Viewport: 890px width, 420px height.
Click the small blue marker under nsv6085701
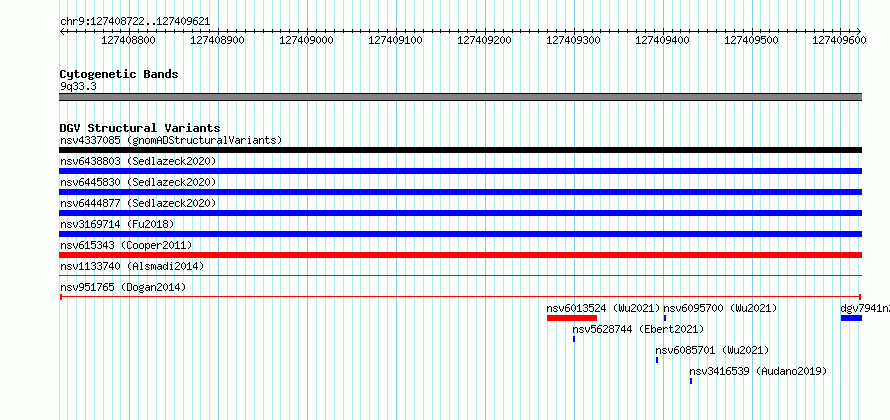pos(657,360)
